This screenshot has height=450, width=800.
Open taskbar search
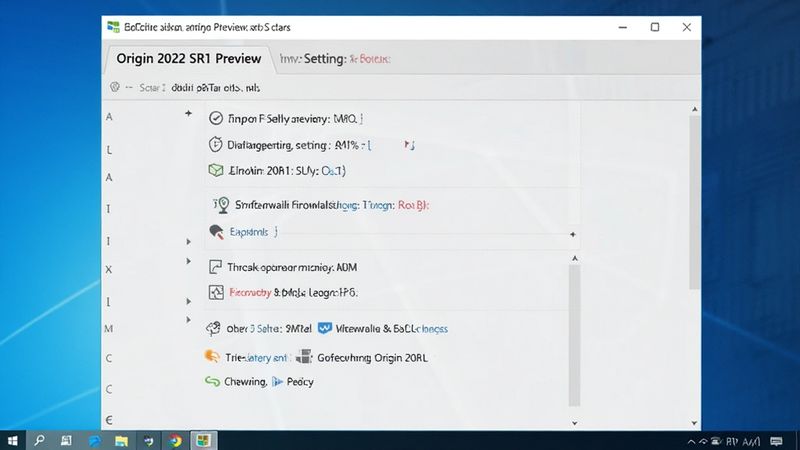point(39,440)
